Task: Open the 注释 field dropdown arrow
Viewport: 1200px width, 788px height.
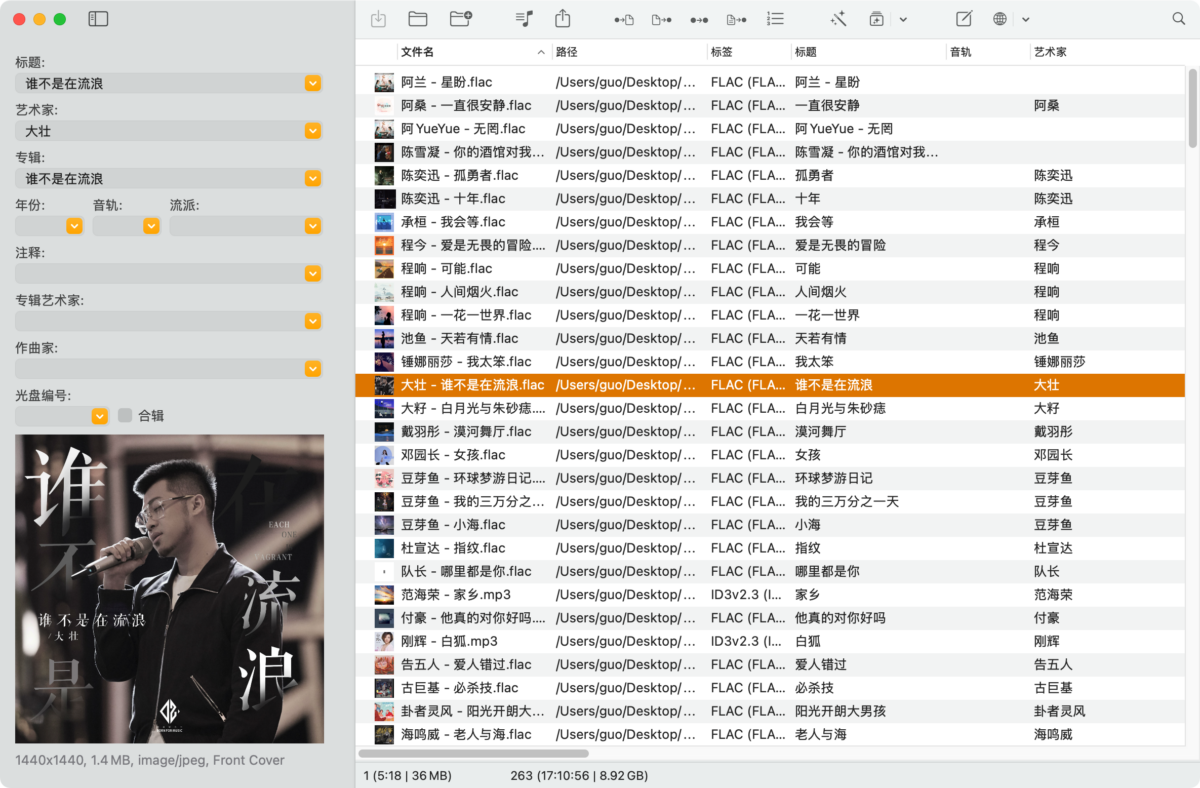Action: pyautogui.click(x=313, y=273)
